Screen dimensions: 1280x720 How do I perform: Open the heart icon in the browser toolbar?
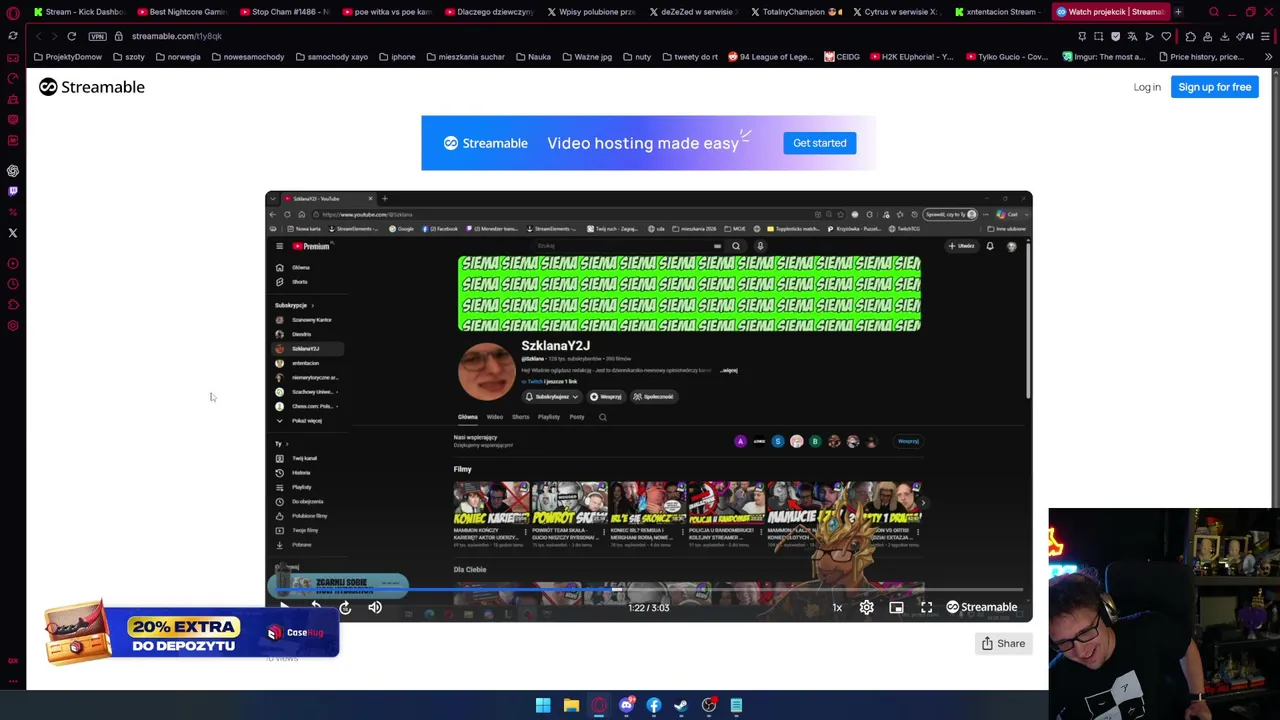click(x=1166, y=36)
